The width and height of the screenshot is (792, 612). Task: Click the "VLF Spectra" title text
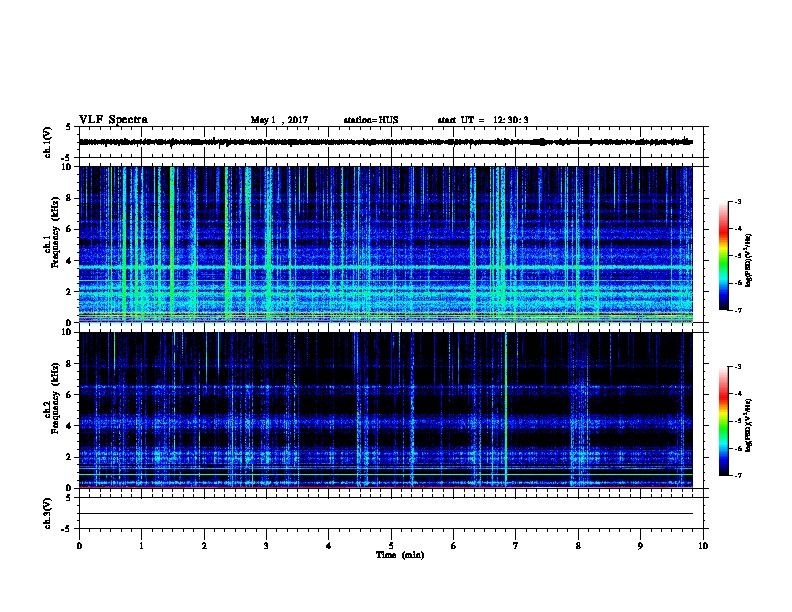point(113,120)
